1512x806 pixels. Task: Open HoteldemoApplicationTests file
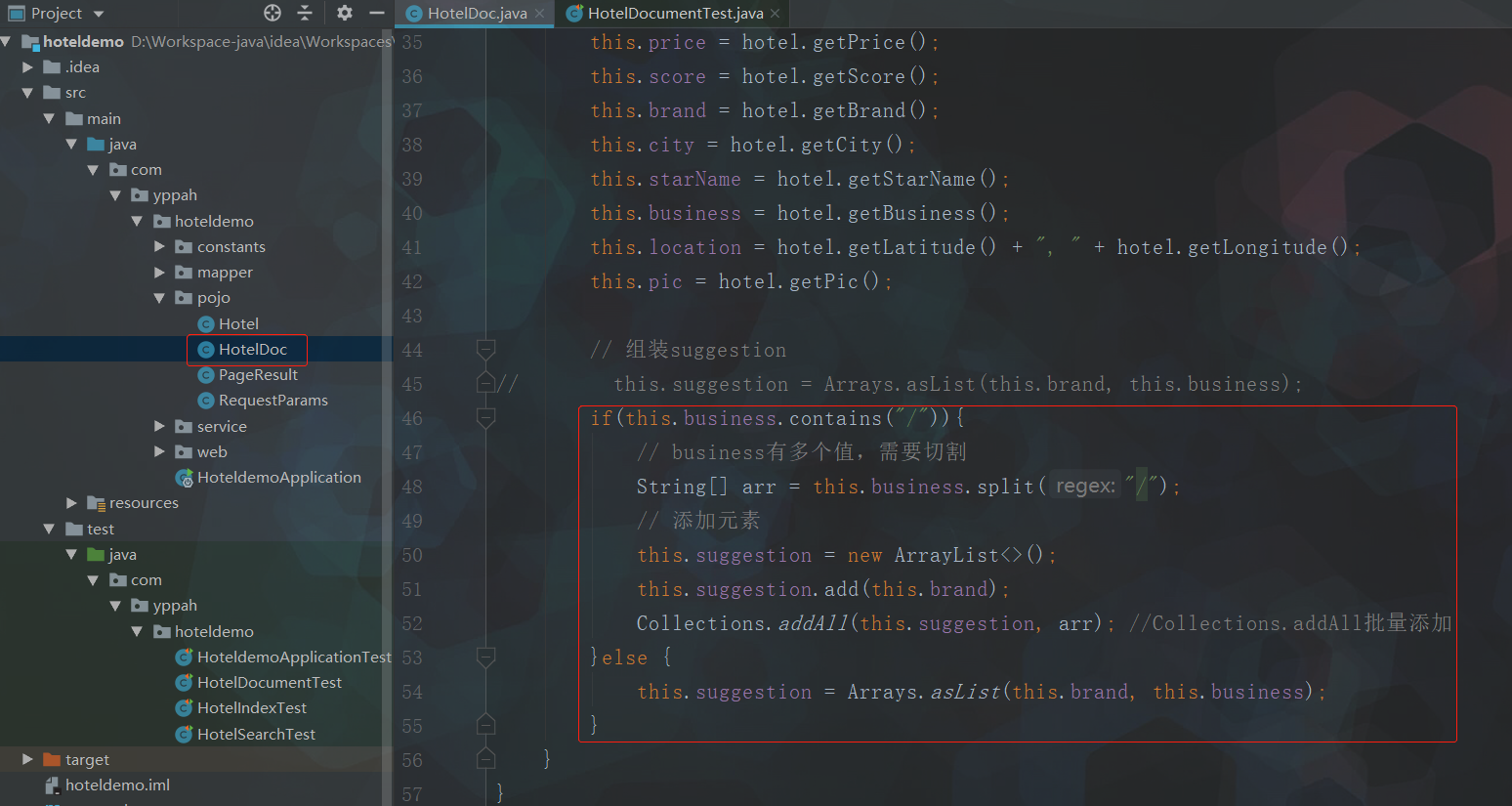click(294, 658)
